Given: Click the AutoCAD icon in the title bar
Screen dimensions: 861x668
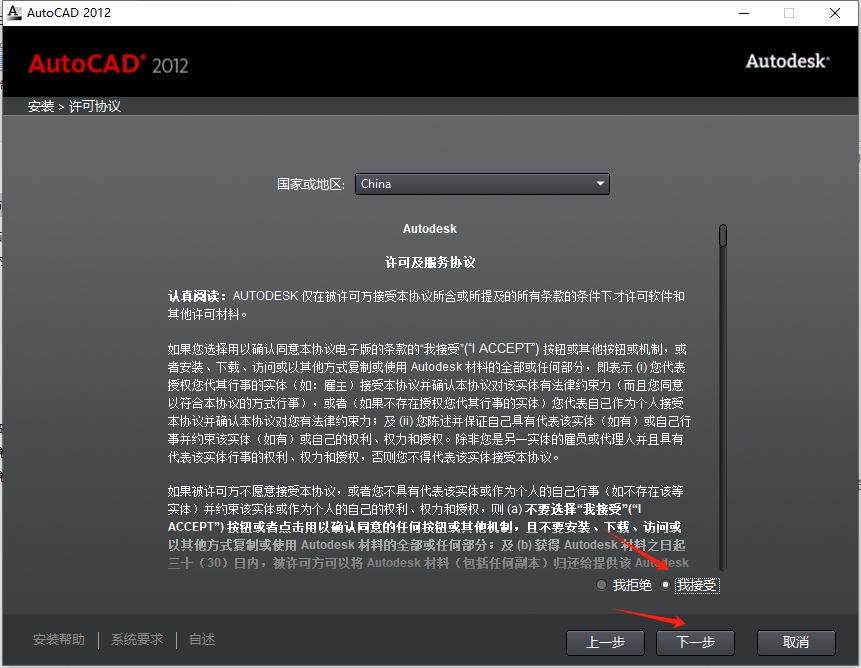Looking at the screenshot, I should coord(14,12).
